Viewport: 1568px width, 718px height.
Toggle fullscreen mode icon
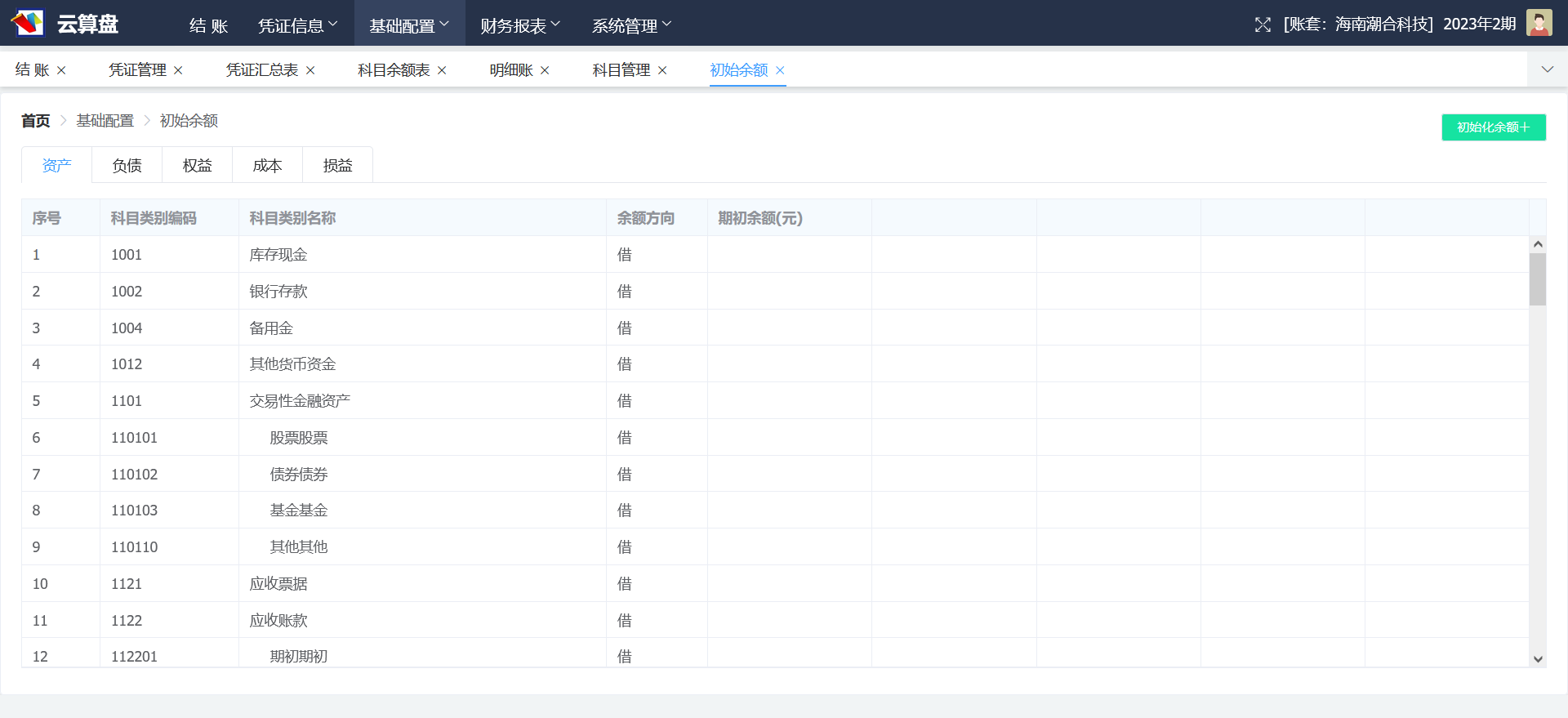click(1263, 25)
